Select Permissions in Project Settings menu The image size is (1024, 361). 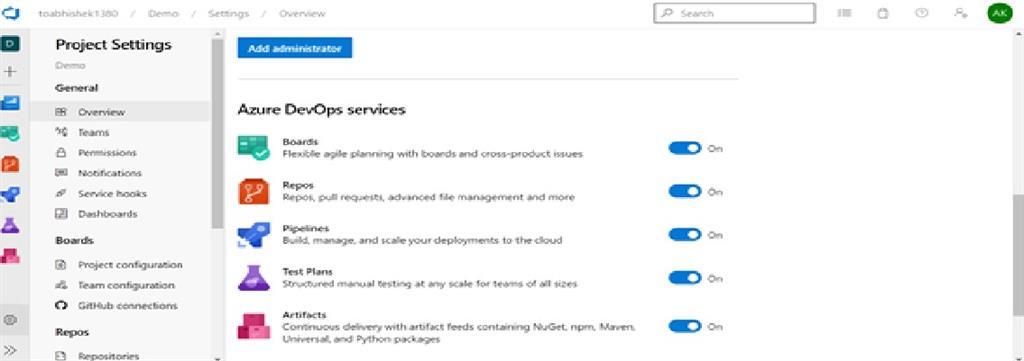point(107,153)
